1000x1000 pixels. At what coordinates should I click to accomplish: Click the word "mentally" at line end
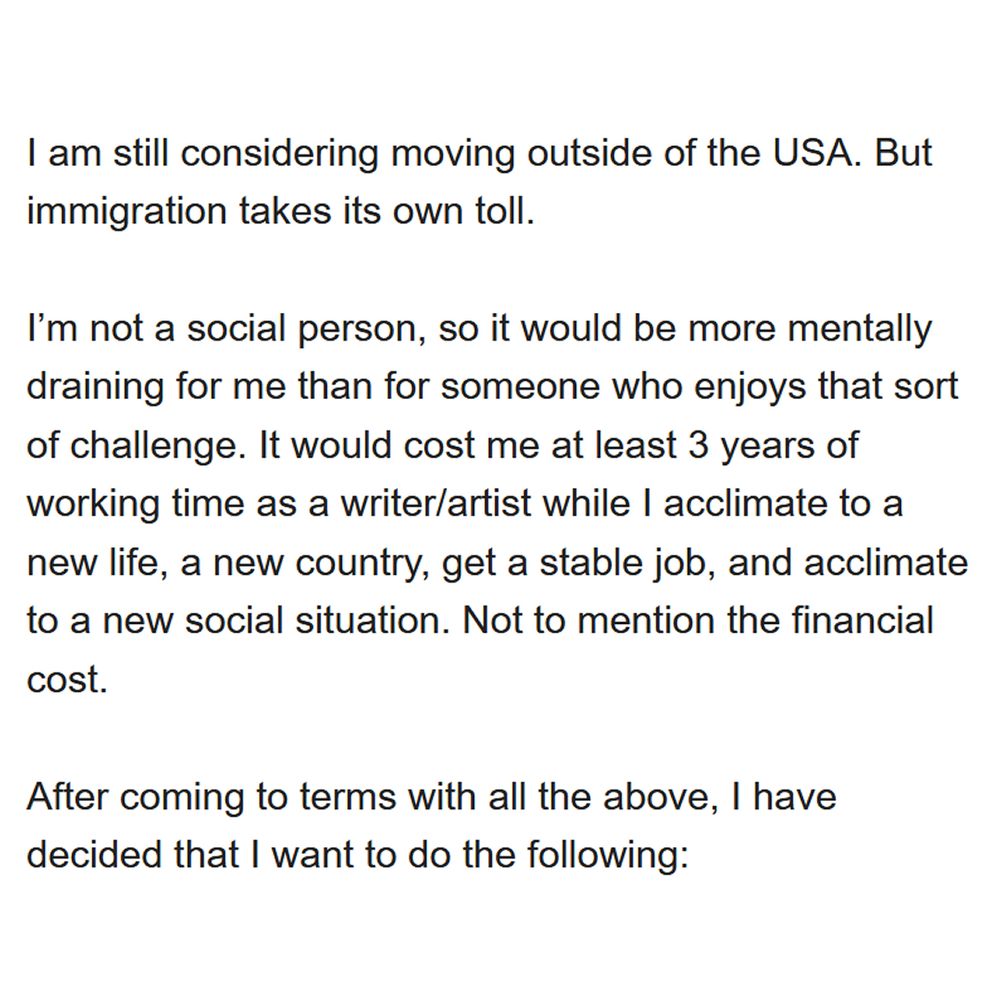coord(859,330)
